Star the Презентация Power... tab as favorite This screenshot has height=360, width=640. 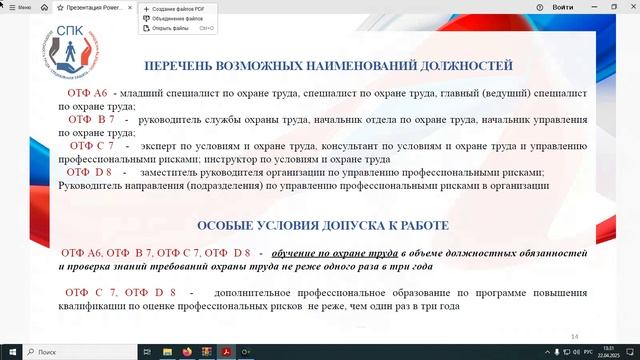60,8
